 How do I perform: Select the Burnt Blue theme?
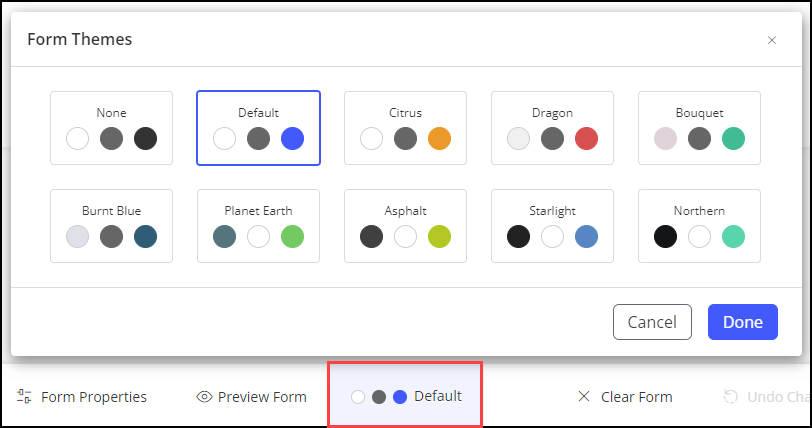tap(111, 226)
